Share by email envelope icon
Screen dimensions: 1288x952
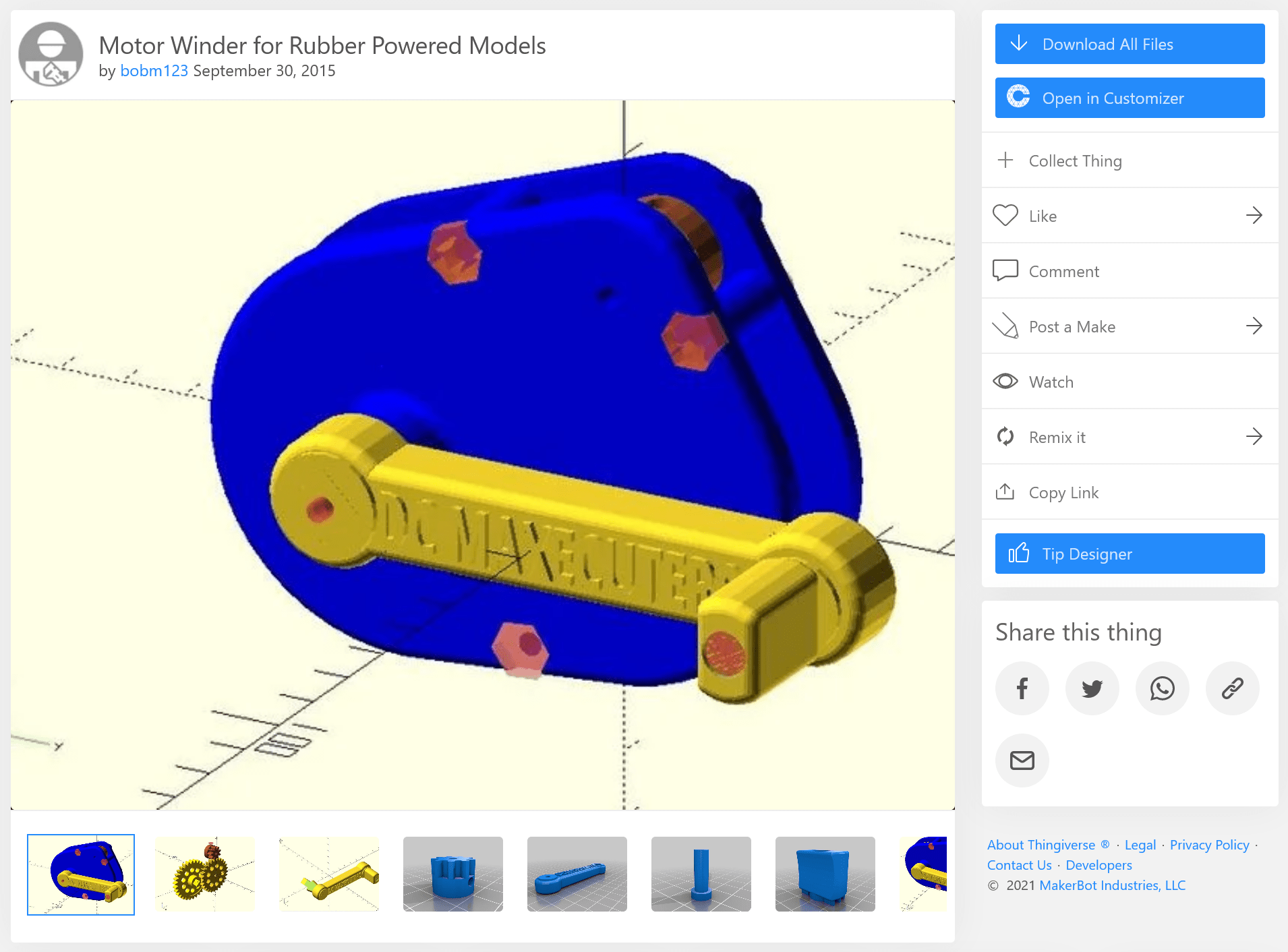1022,761
